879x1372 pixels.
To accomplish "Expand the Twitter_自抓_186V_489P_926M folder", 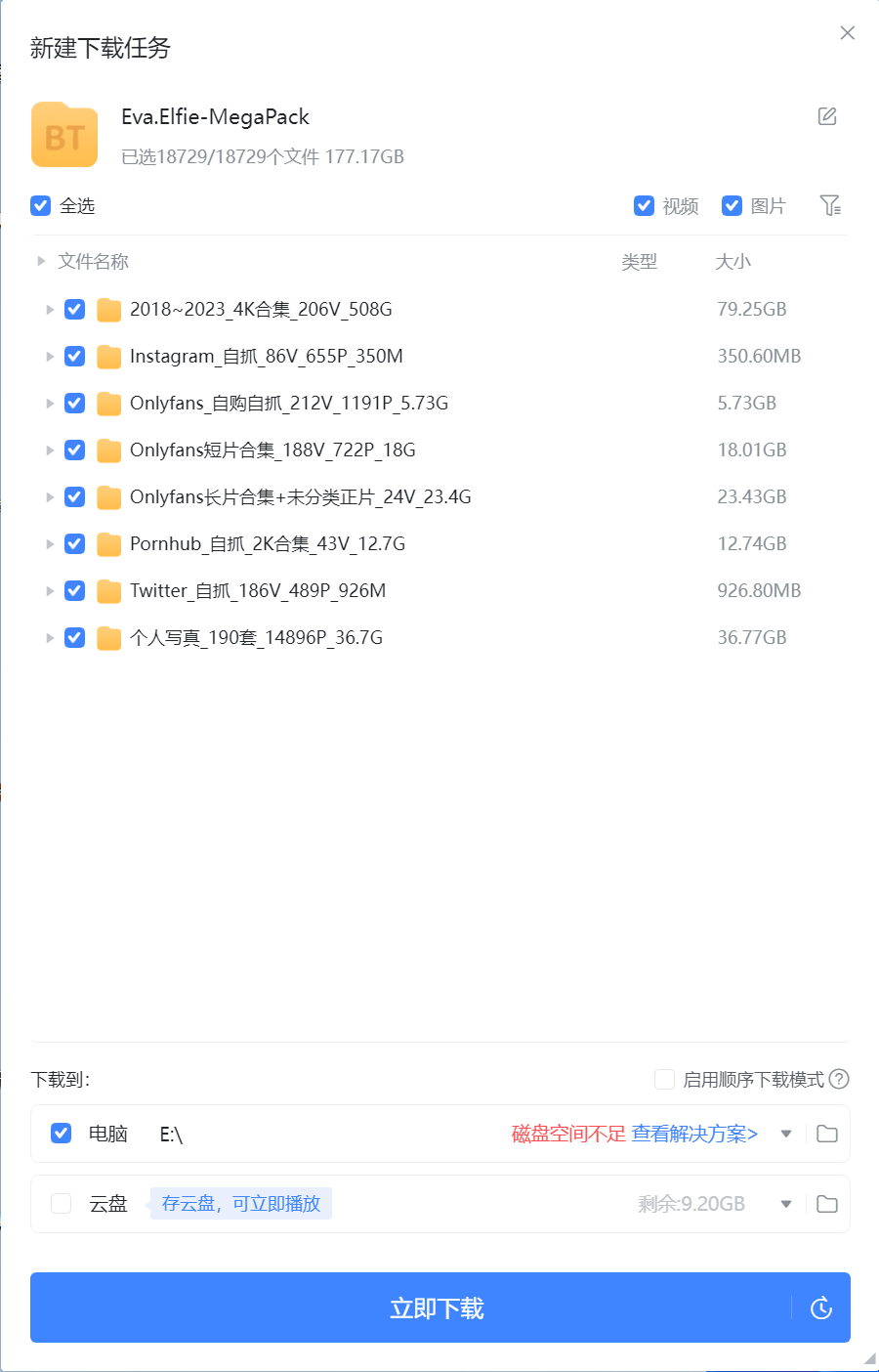I will click(x=50, y=590).
